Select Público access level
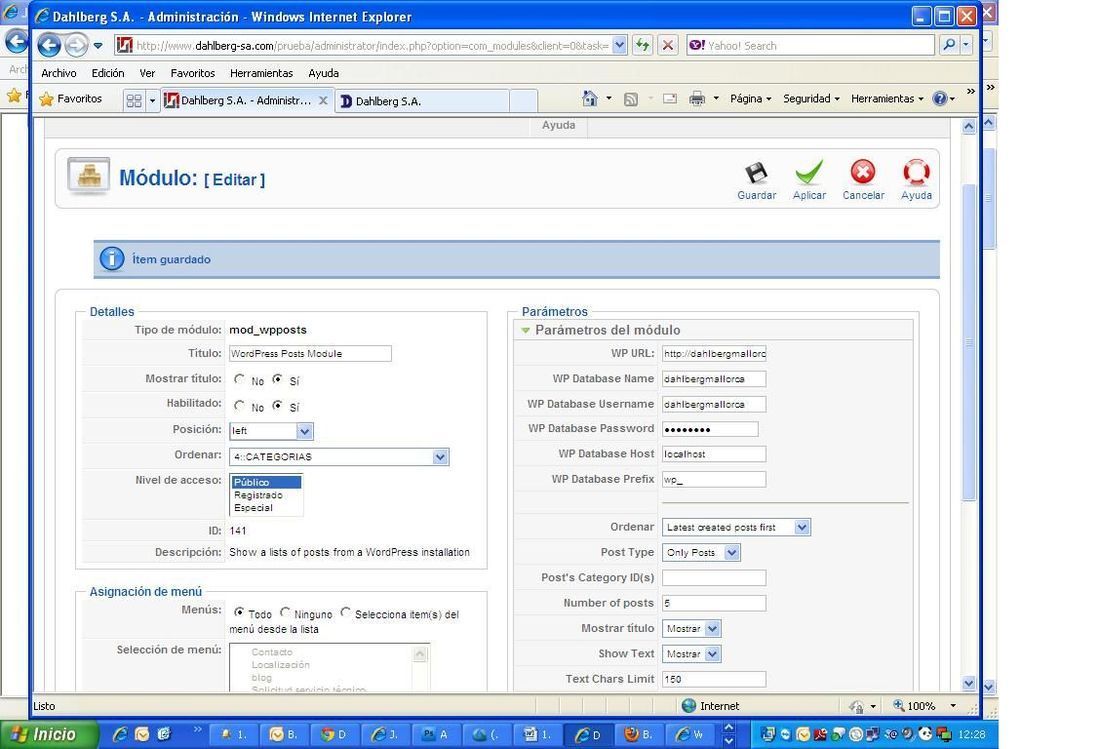The width and height of the screenshot is (1100, 749). click(x=267, y=483)
